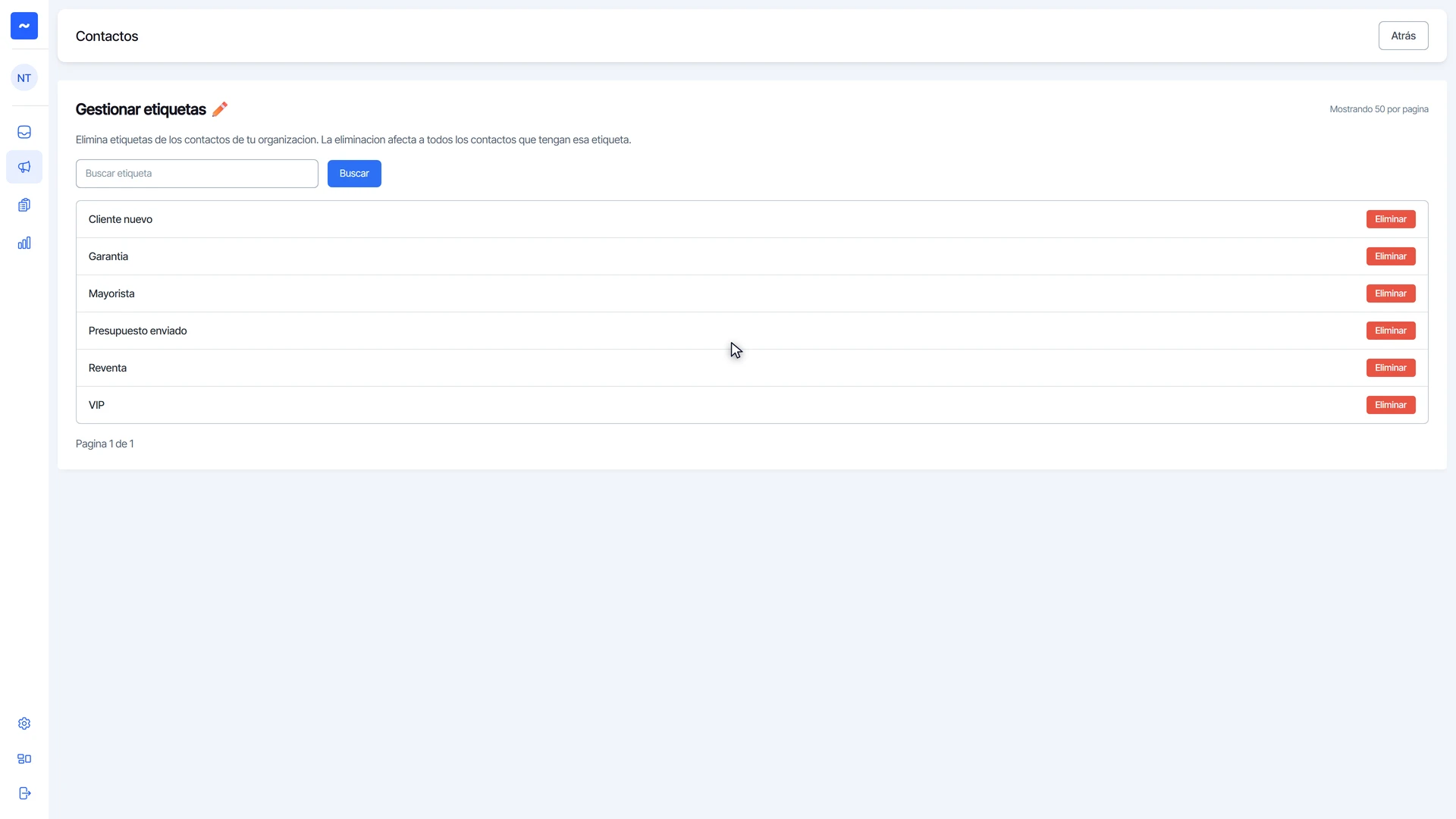Open the NT user avatar

pos(24,77)
